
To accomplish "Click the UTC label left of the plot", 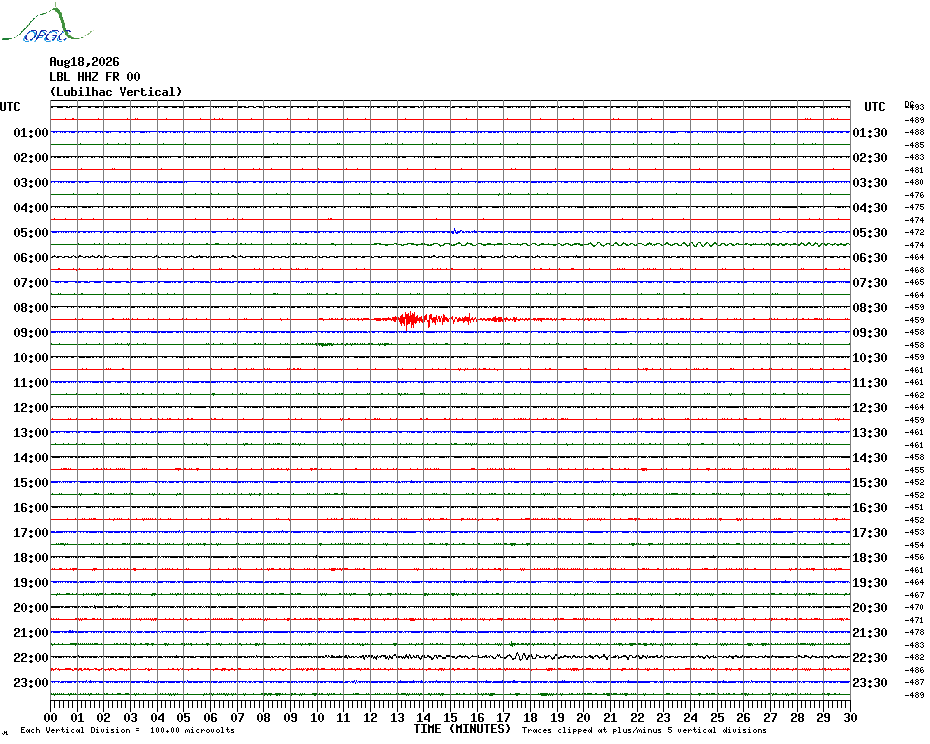I will pos(10,107).
